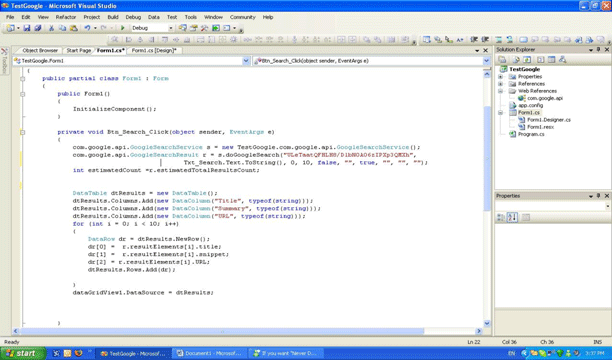Switch to the Form1.cs [Design]* tab
Image resolution: width=612 pixels, height=360 pixels.
pos(154,50)
